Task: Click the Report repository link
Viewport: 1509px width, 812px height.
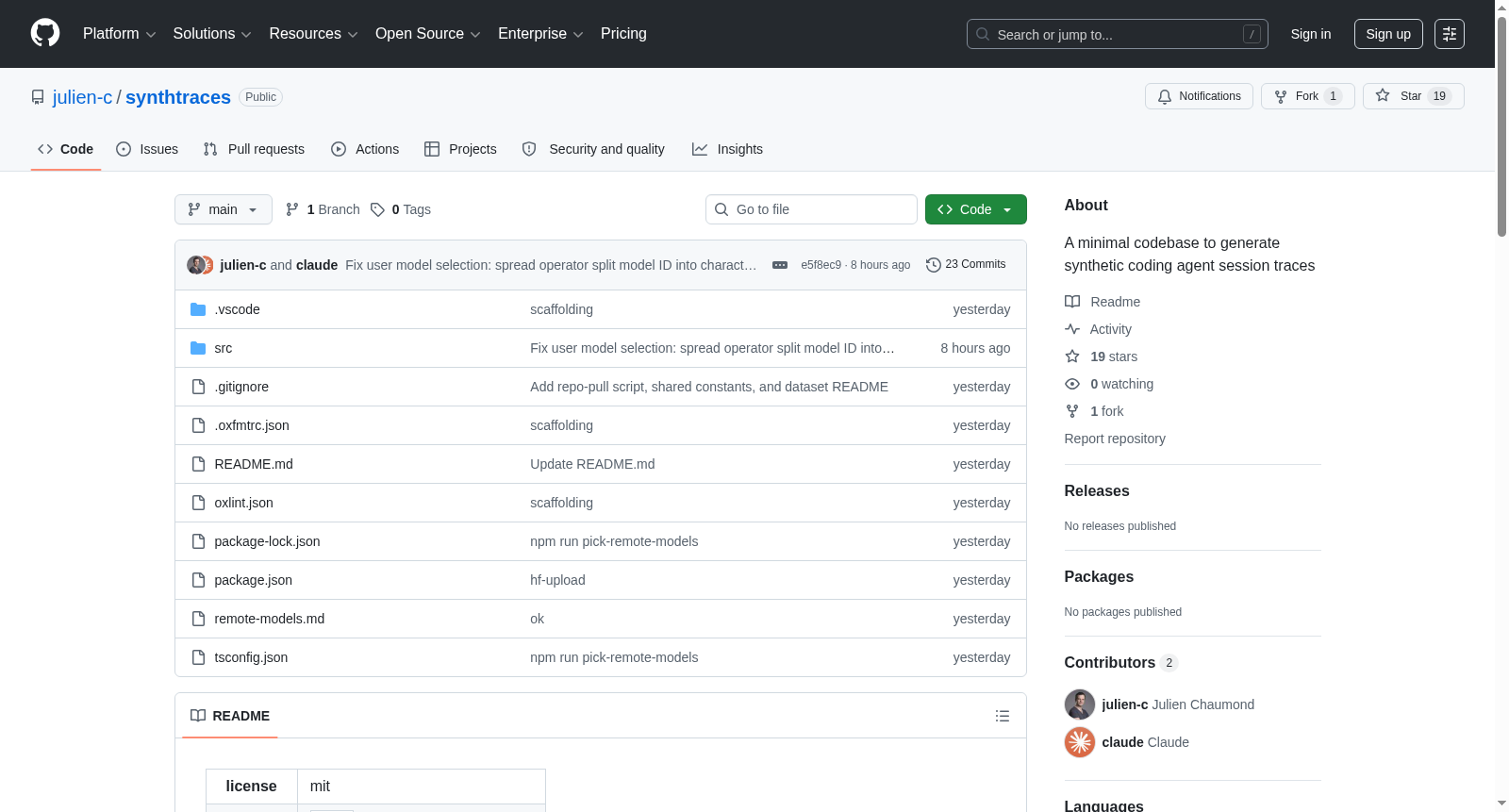Action: coord(1115,439)
